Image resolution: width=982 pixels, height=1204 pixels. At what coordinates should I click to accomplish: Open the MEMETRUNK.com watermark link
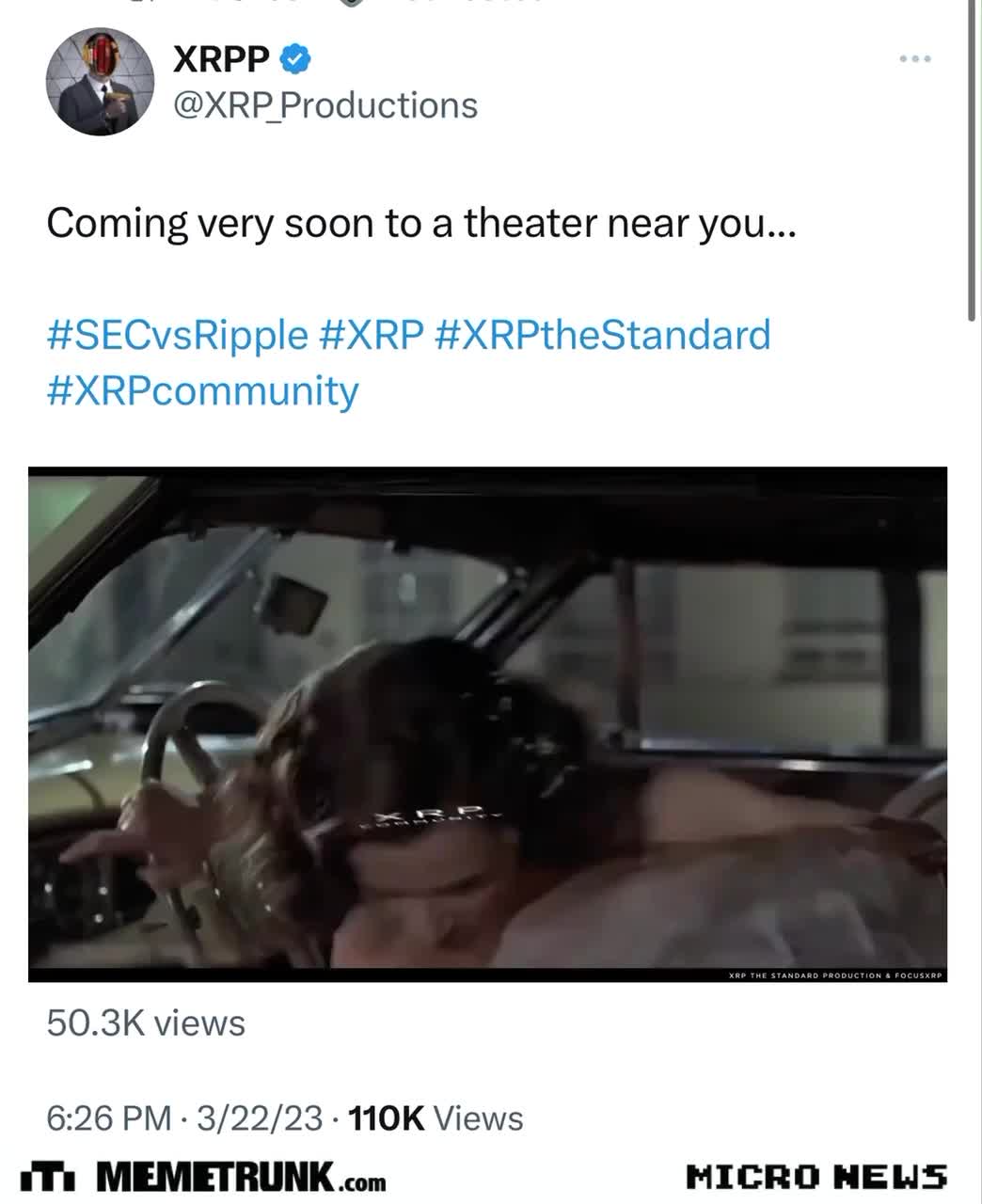click(x=241, y=1177)
